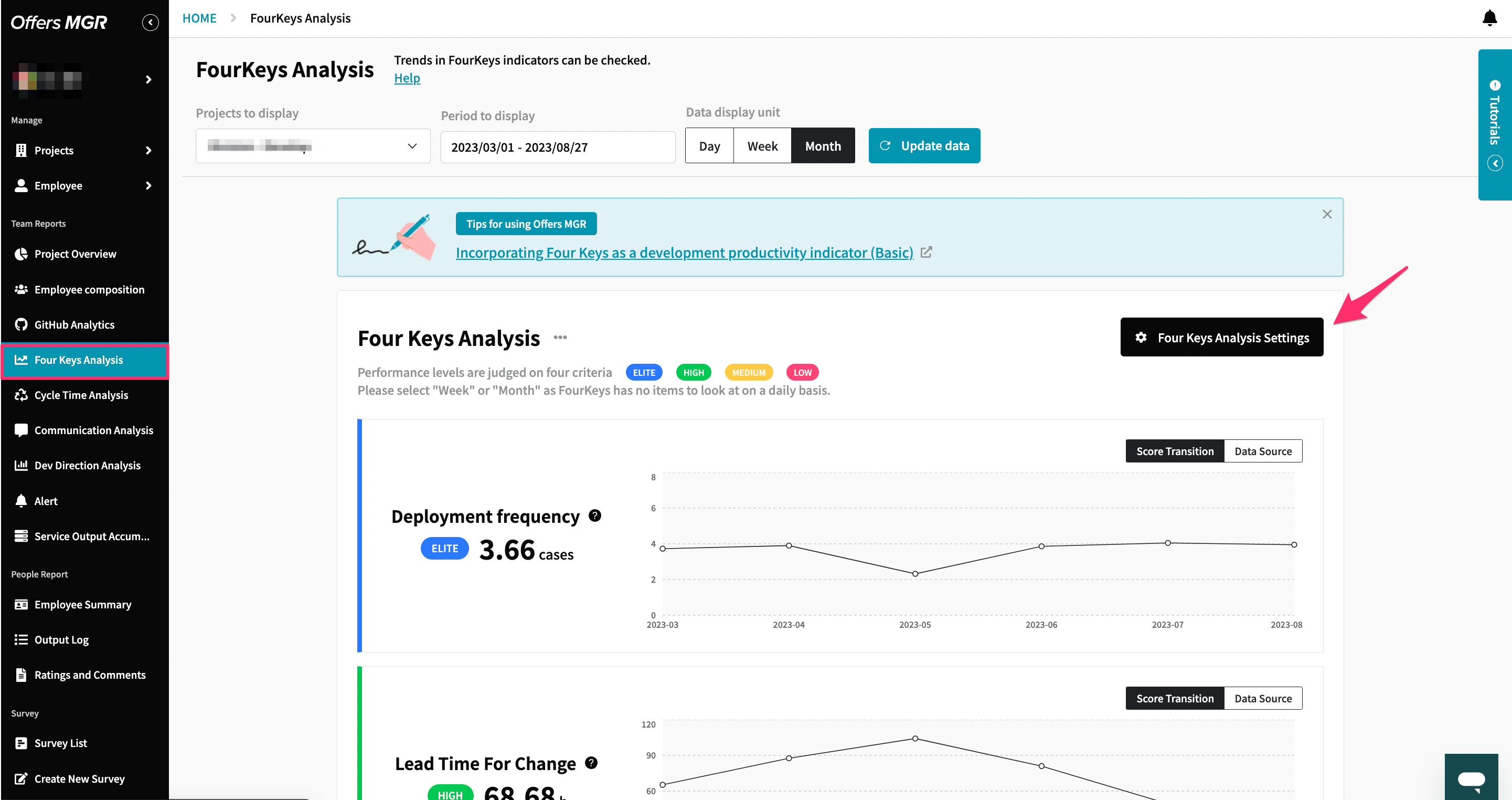Image resolution: width=1512 pixels, height=800 pixels.
Task: Open Lead Time For Change help question mark
Action: tap(591, 763)
